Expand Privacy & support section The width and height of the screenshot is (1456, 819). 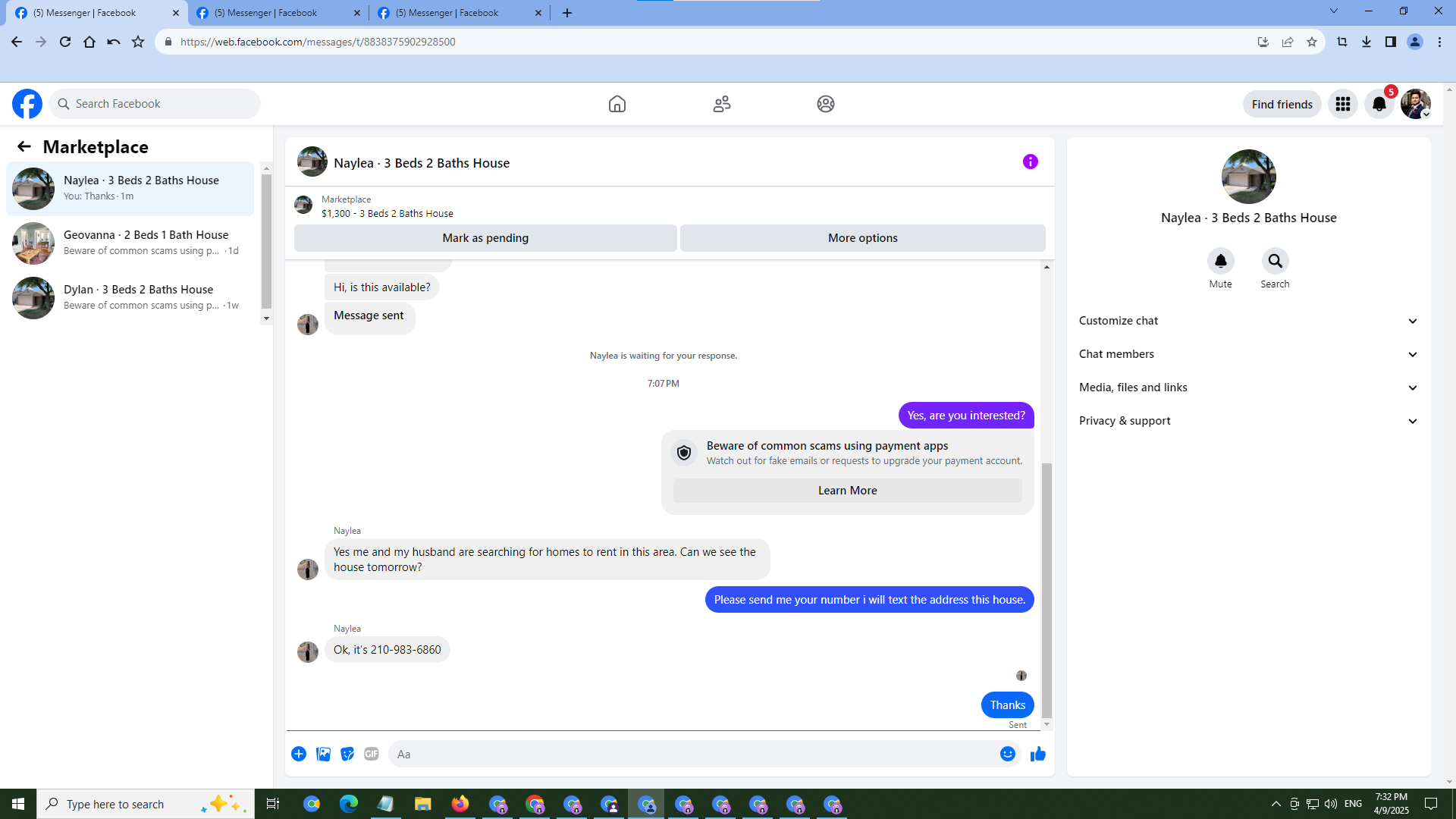click(x=1249, y=421)
